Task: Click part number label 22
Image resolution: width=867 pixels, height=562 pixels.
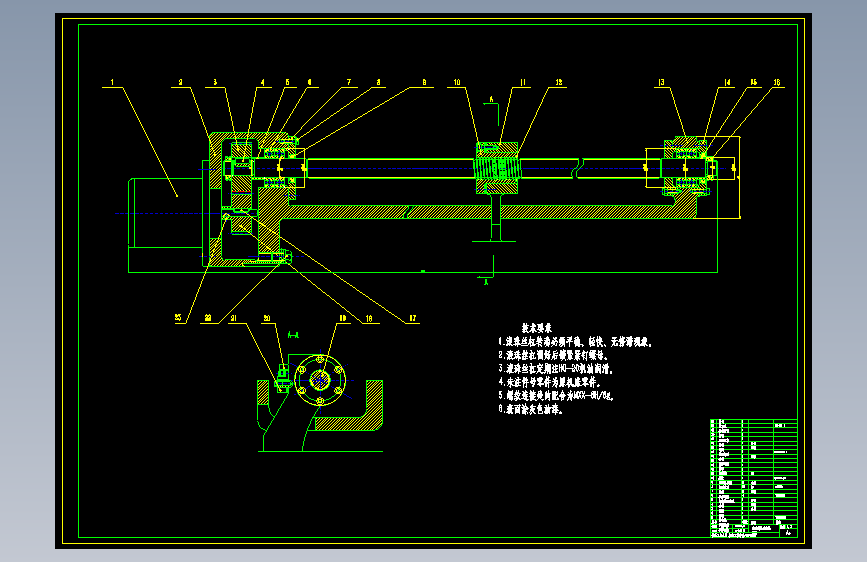Action: point(208,318)
